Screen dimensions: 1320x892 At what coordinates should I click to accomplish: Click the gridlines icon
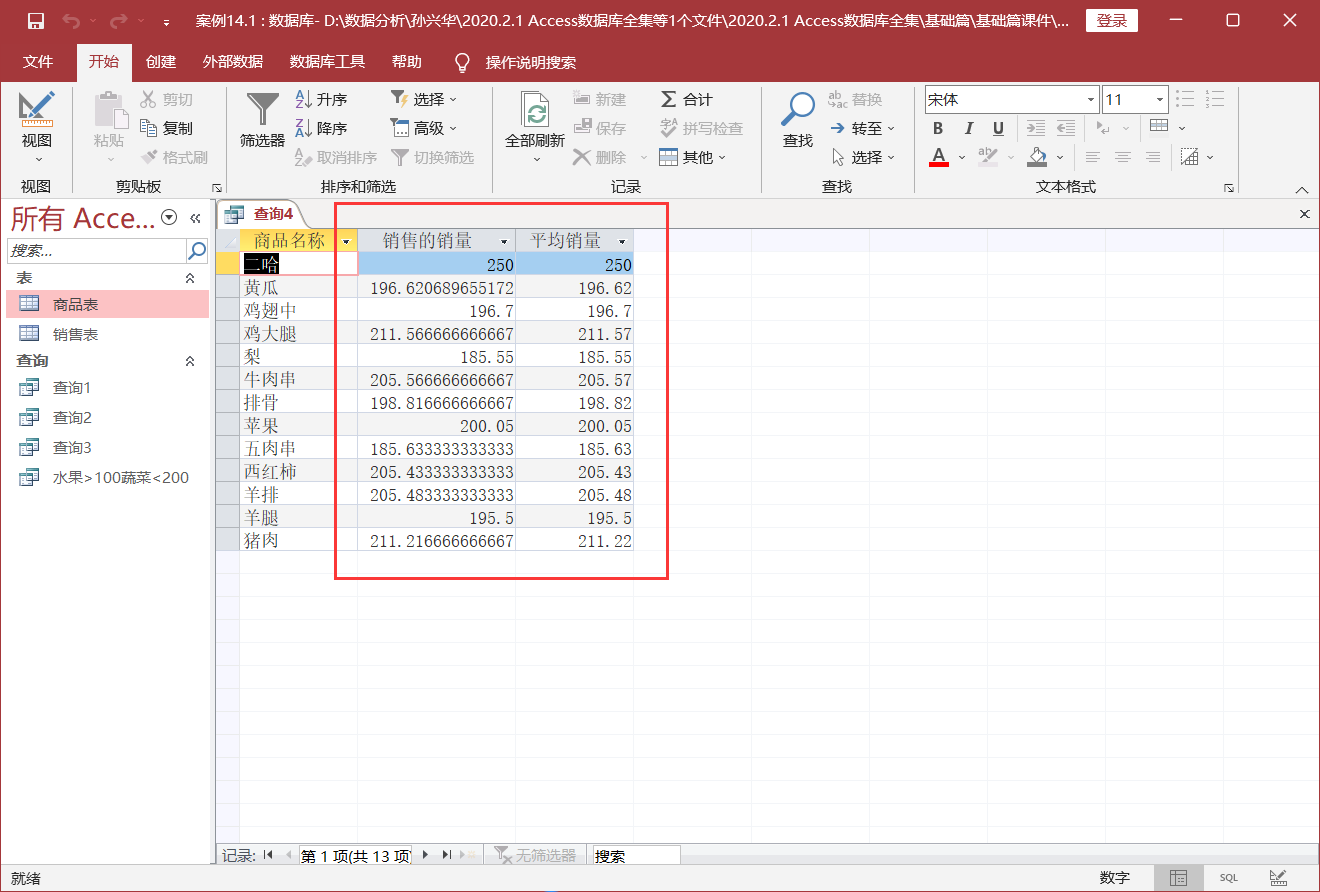tap(1159, 126)
